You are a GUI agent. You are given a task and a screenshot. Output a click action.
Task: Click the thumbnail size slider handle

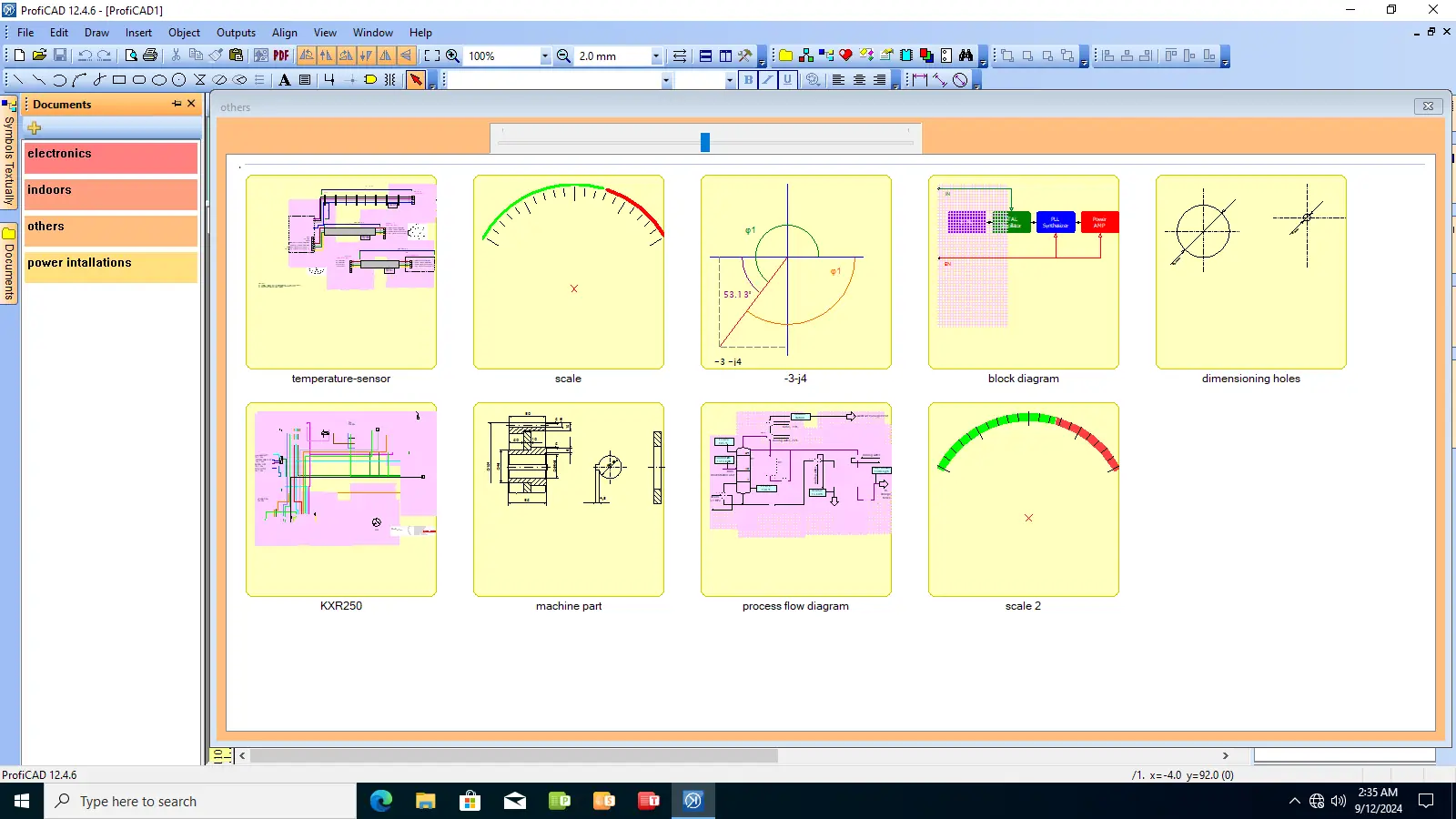705,142
